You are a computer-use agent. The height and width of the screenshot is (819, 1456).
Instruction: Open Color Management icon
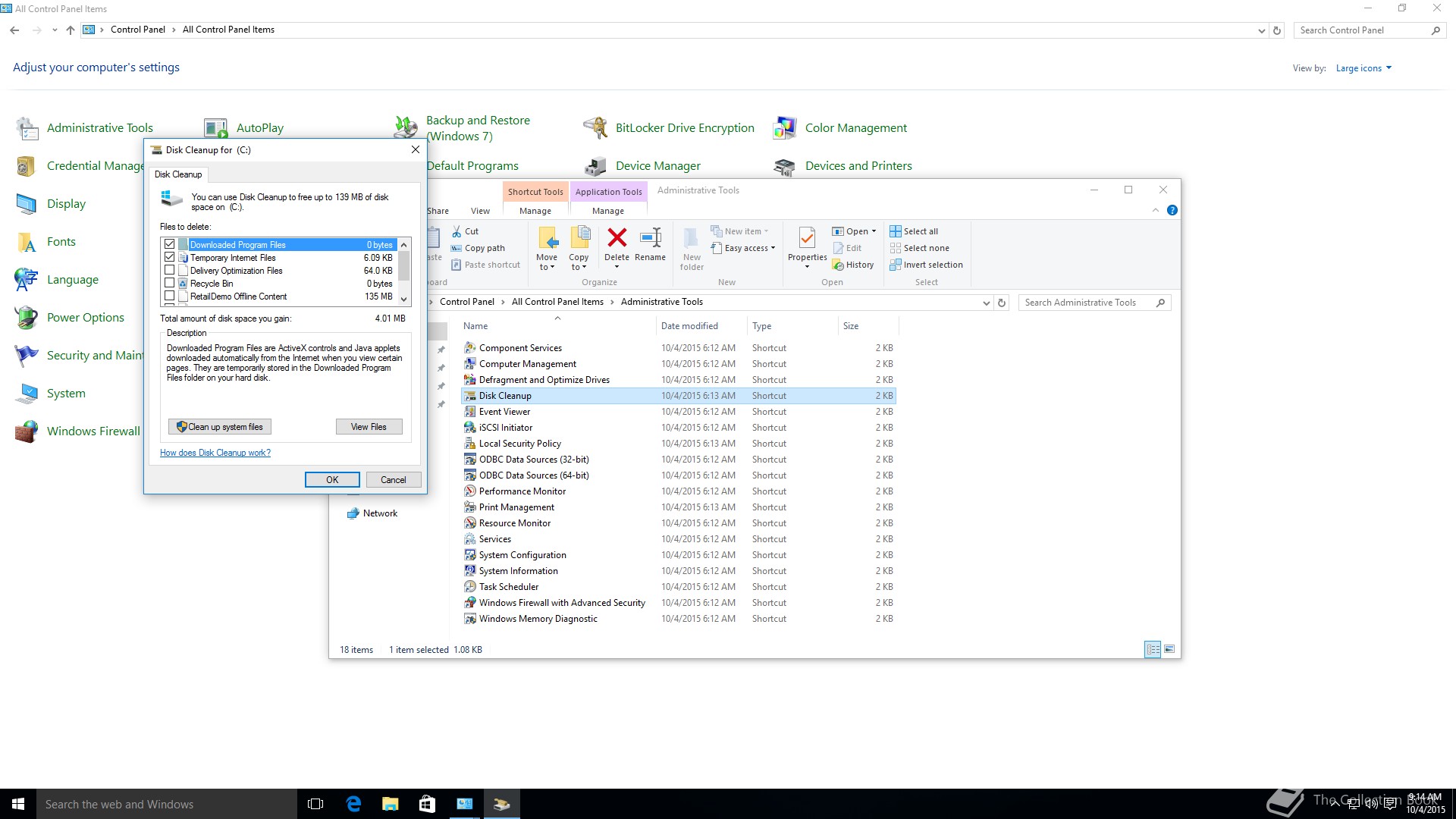[x=785, y=128]
